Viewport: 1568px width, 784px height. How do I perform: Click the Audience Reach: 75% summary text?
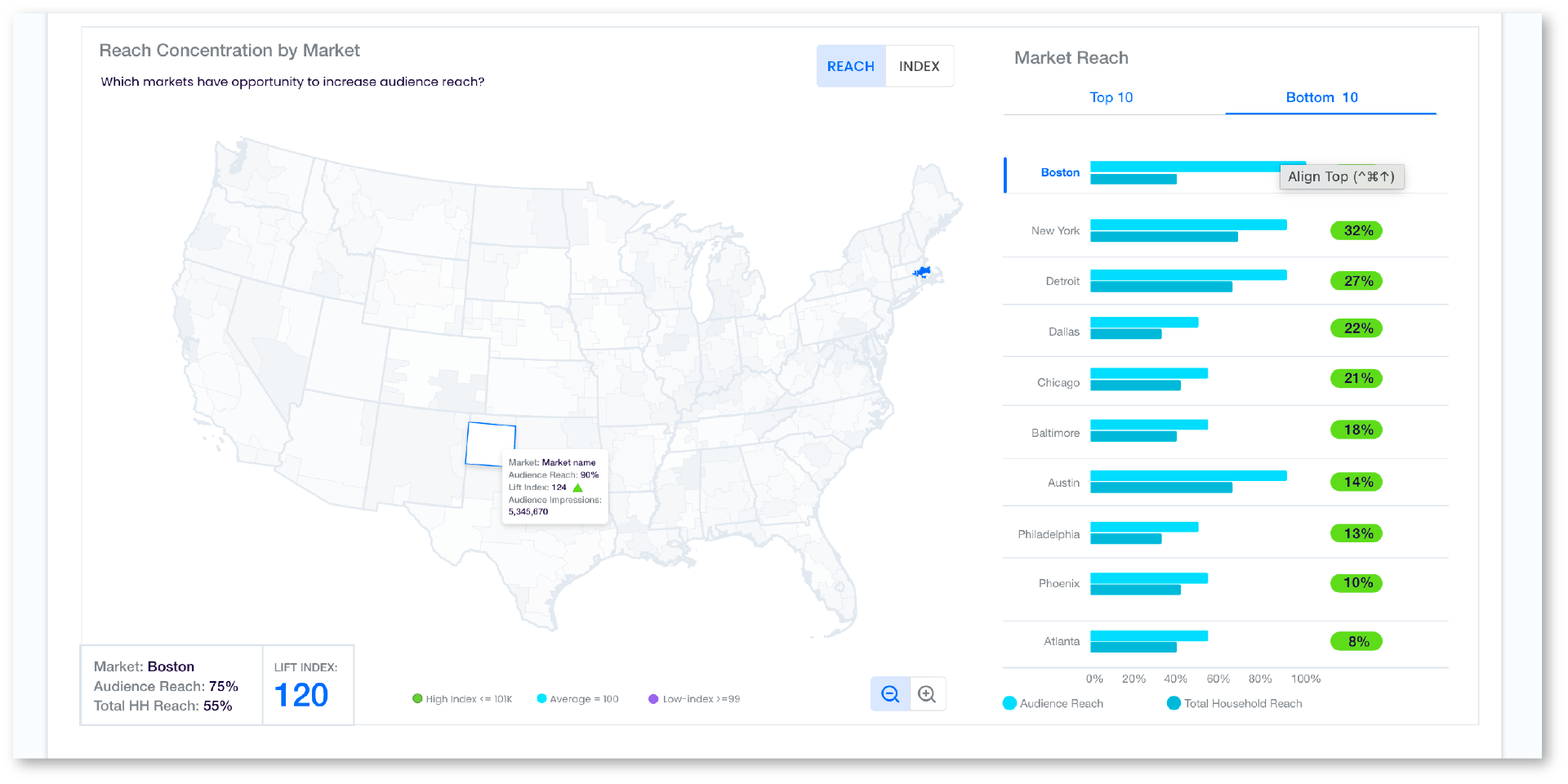(166, 686)
